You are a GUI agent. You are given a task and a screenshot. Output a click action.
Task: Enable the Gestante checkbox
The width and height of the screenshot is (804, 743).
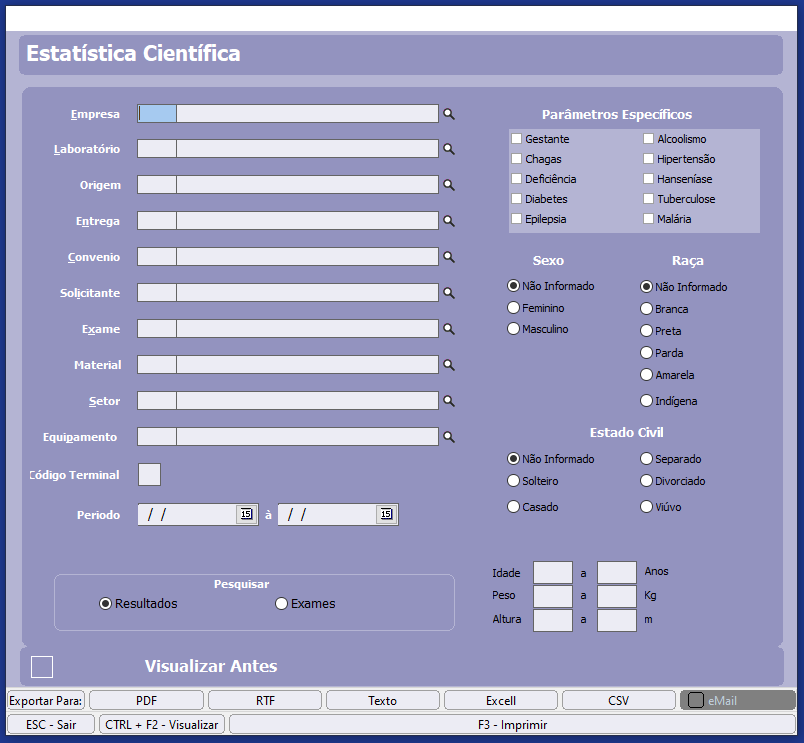517,139
